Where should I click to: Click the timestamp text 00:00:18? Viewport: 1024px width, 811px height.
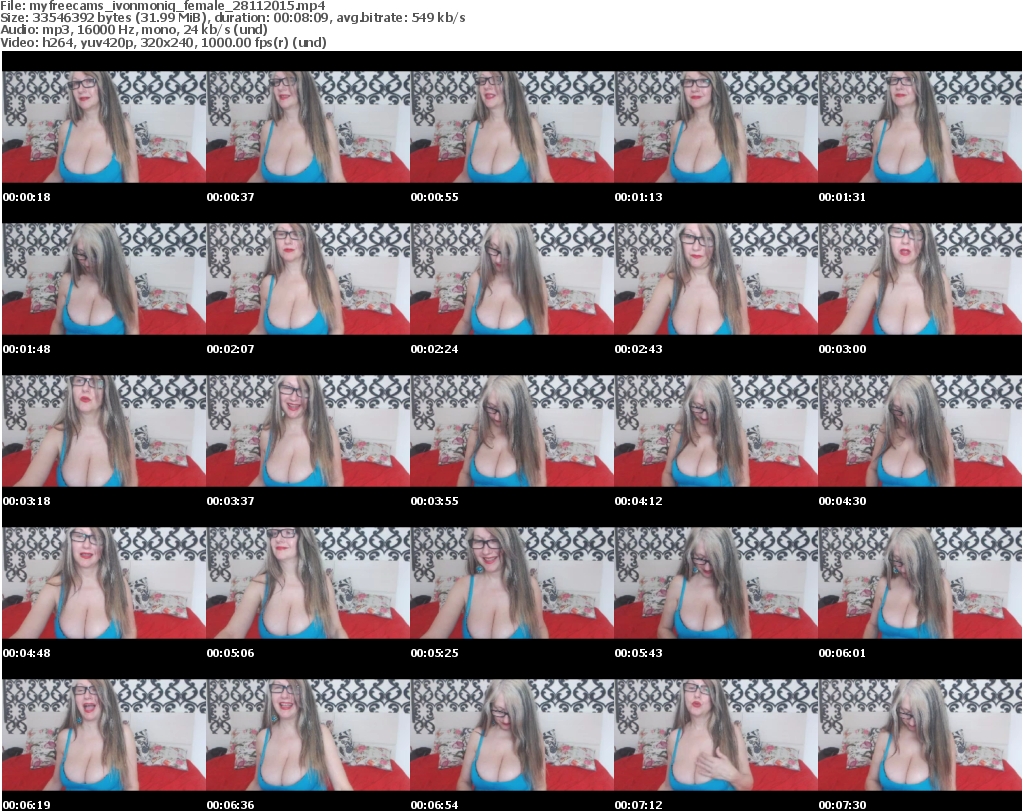click(27, 197)
